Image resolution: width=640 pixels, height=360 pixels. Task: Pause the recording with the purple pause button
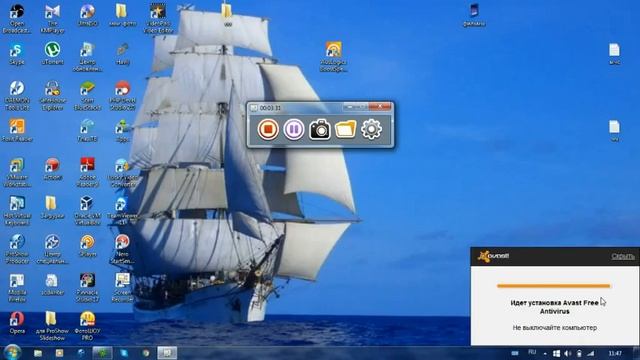click(294, 129)
